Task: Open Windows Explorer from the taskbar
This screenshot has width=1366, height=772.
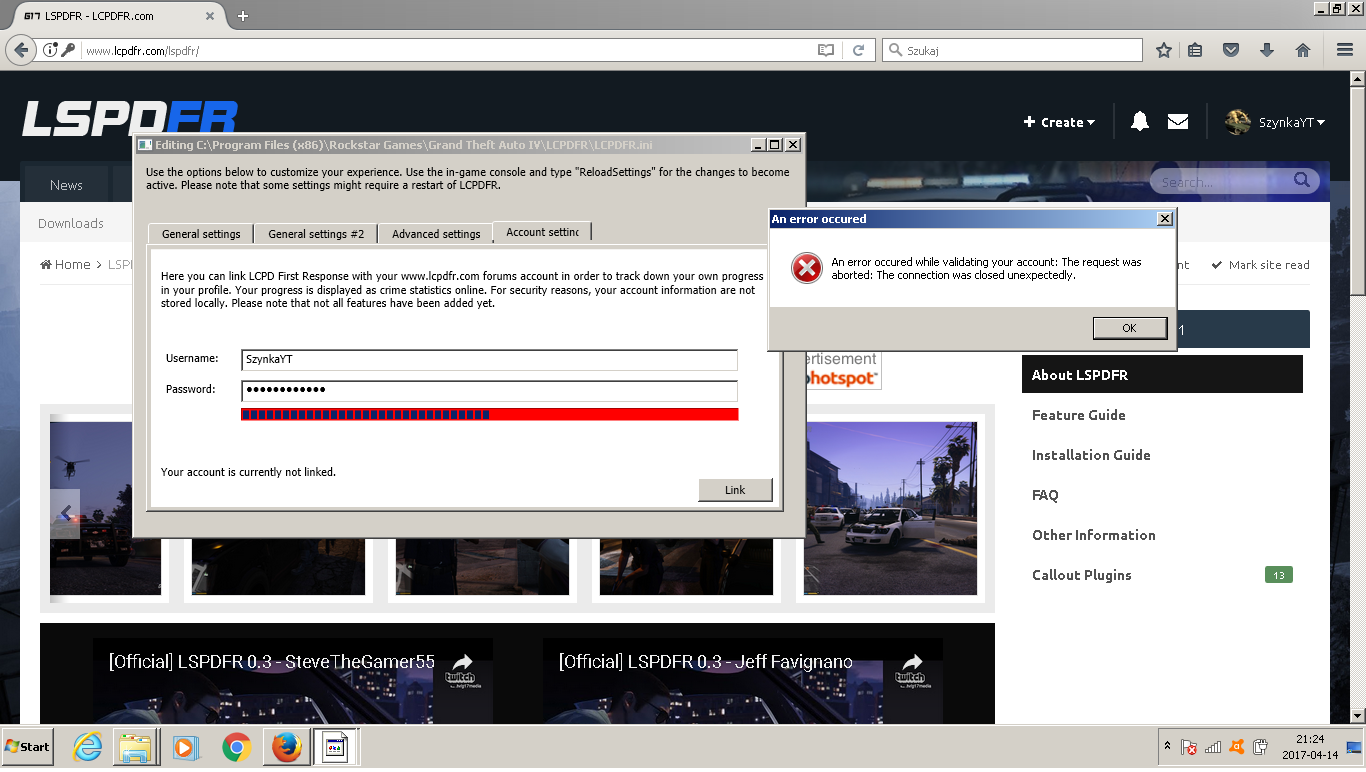Action: click(136, 747)
